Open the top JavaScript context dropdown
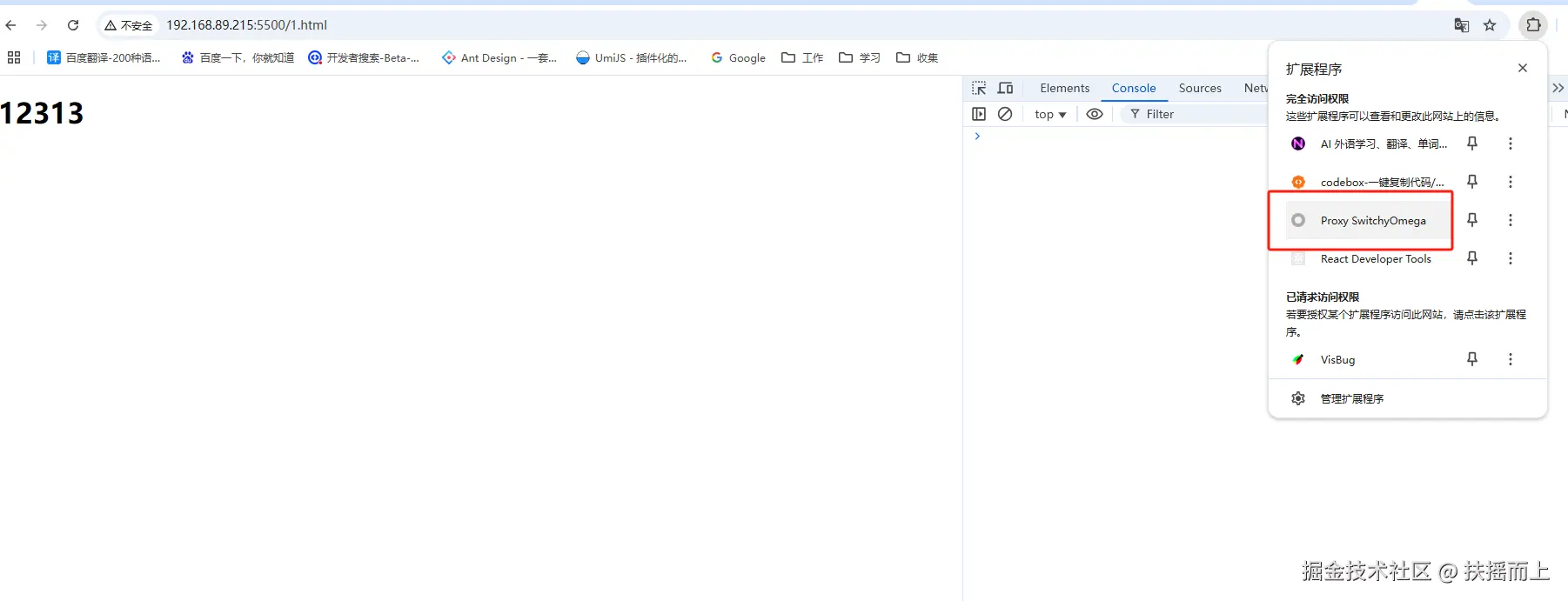Viewport: 1568px width, 601px height. click(x=1050, y=114)
